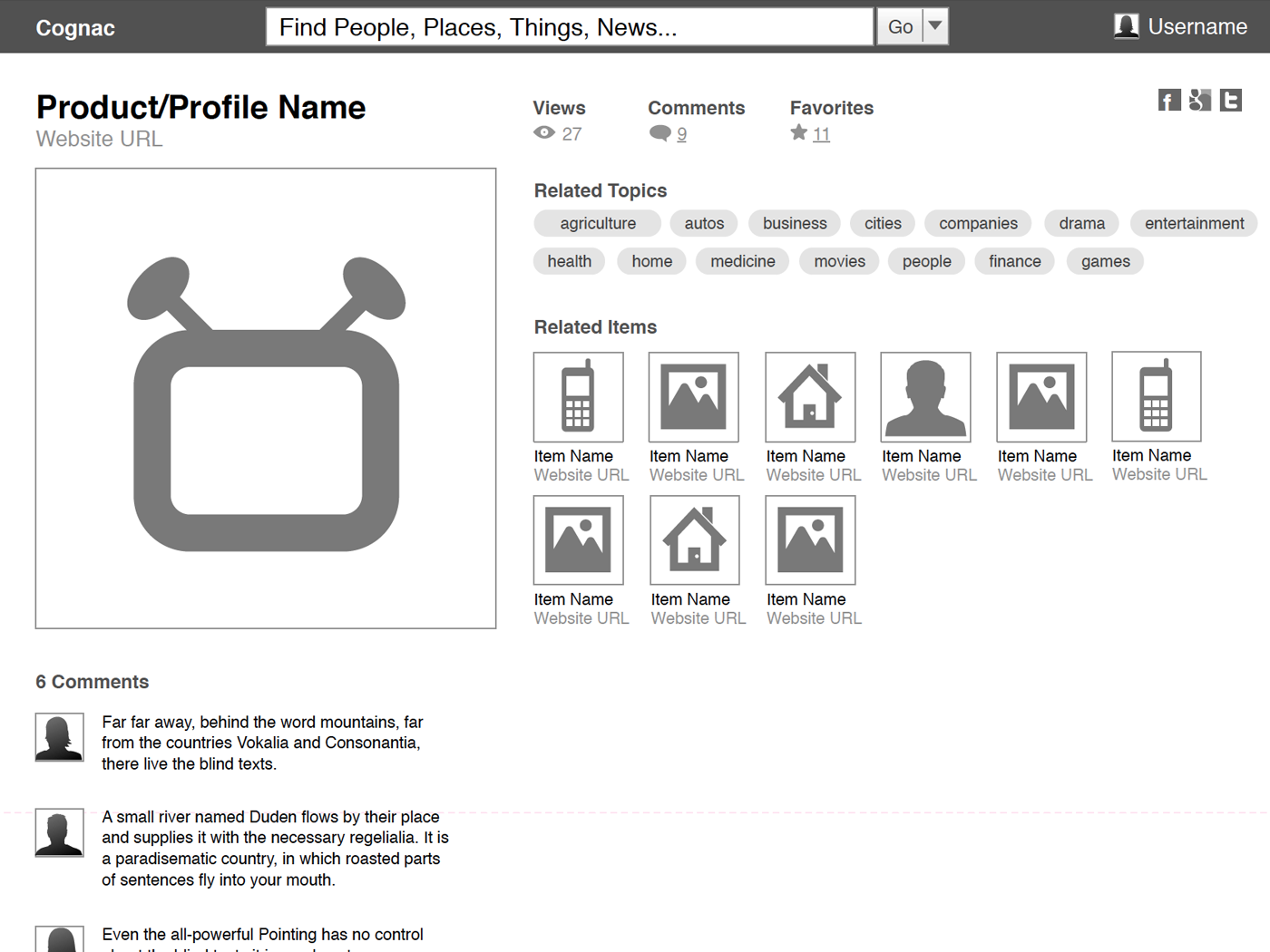Image resolution: width=1270 pixels, height=952 pixels.
Task: Open the second first-row image item thumbnail
Action: click(694, 397)
